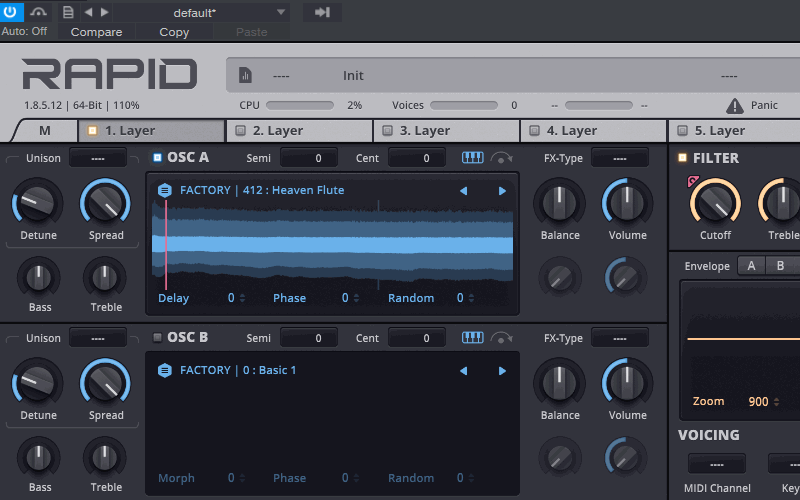The width and height of the screenshot is (800, 500).
Task: Select previous wavetable for OSC A
Action: pyautogui.click(x=463, y=191)
